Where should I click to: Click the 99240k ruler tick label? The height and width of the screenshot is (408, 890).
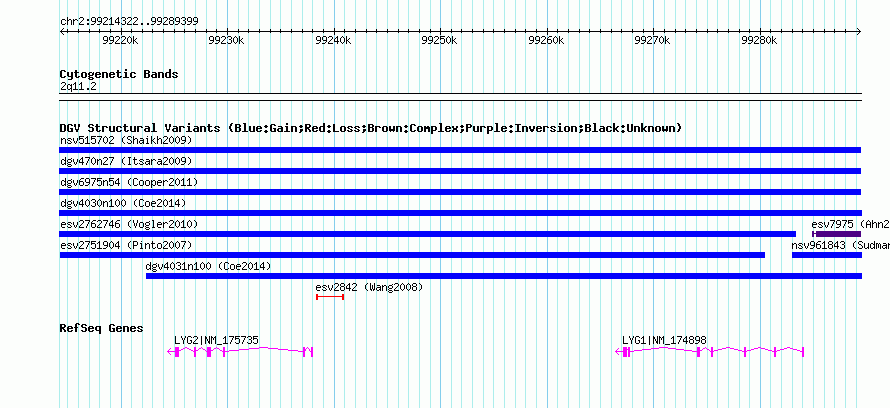pos(333,40)
